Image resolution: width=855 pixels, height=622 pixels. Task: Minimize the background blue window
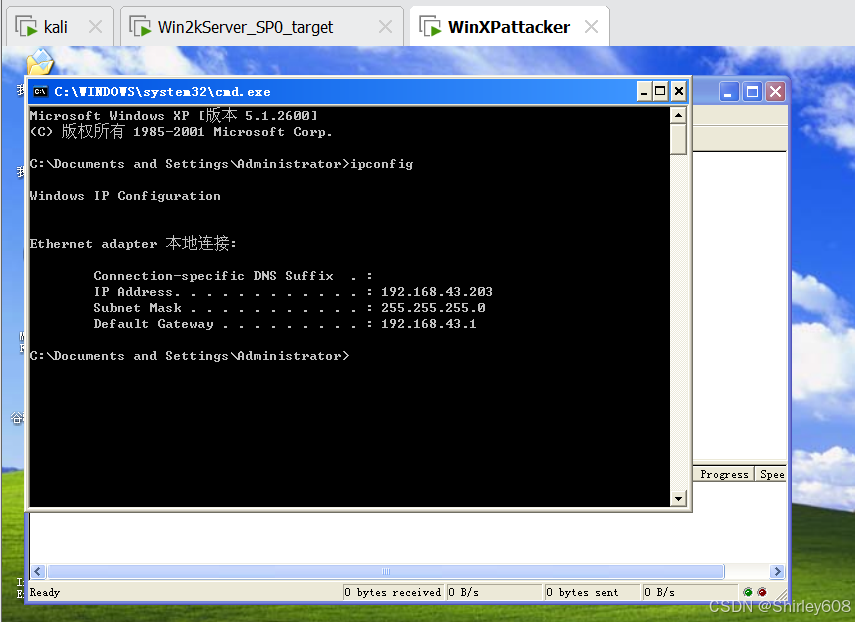pyautogui.click(x=728, y=92)
